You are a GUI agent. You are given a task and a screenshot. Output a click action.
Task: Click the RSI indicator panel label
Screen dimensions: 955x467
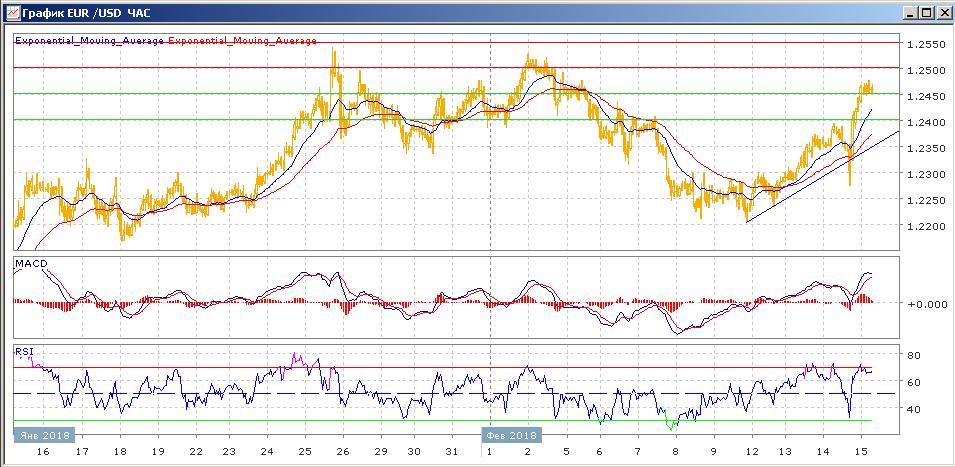[24, 351]
